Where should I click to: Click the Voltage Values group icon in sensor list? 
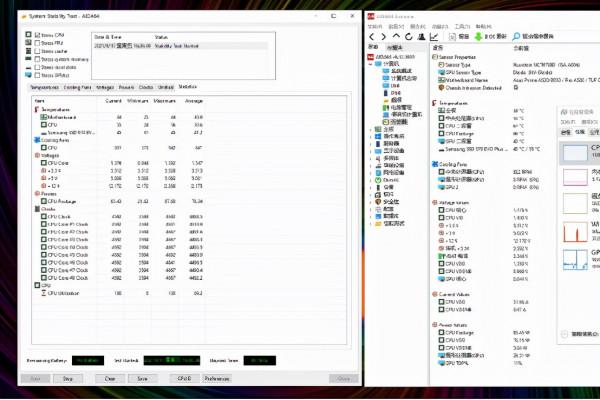[x=435, y=202]
